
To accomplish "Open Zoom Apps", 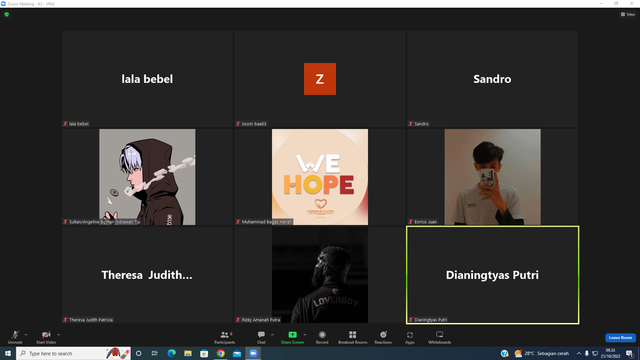I will tap(410, 337).
